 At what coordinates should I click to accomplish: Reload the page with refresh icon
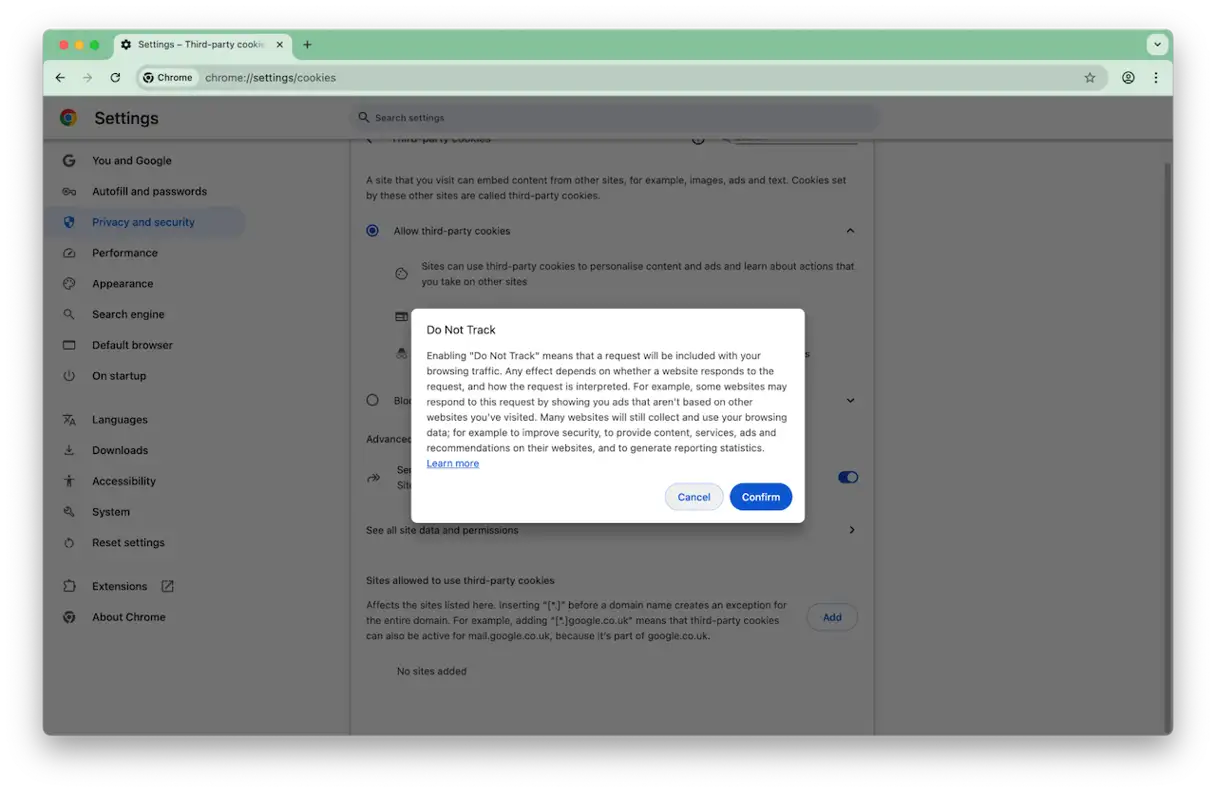(x=115, y=78)
